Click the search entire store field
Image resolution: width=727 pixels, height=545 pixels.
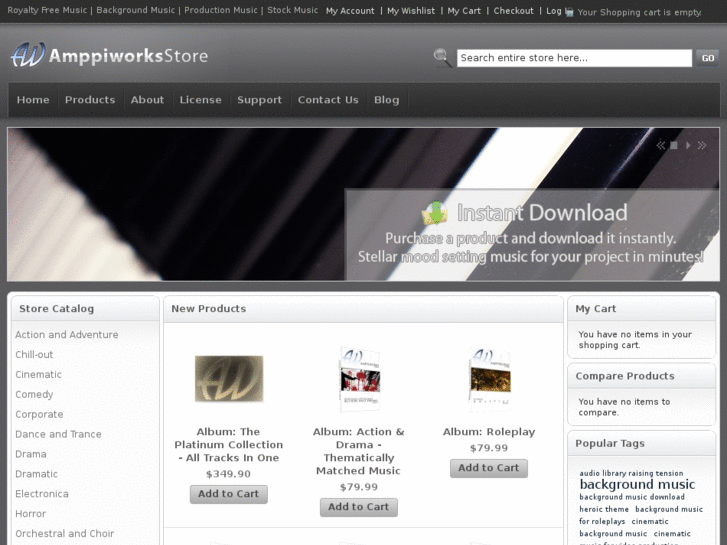coord(574,58)
